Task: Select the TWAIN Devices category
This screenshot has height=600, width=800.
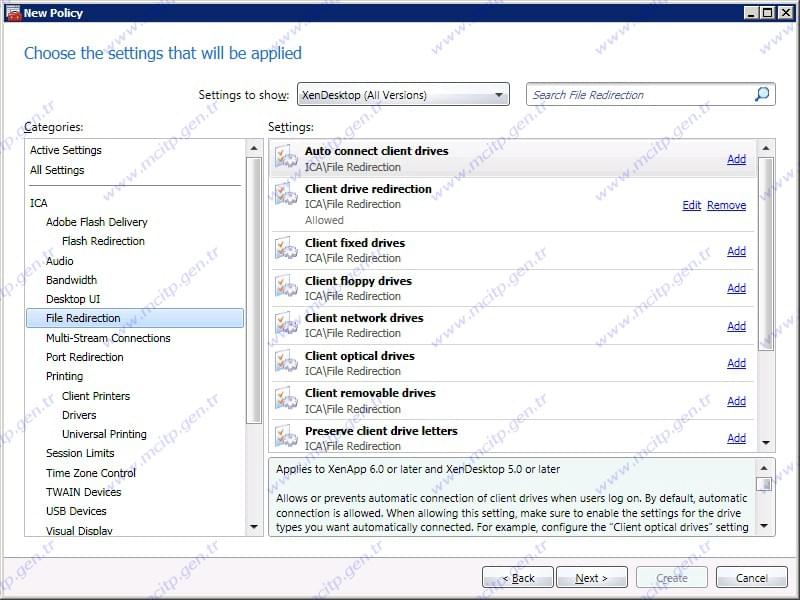Action: 84,492
